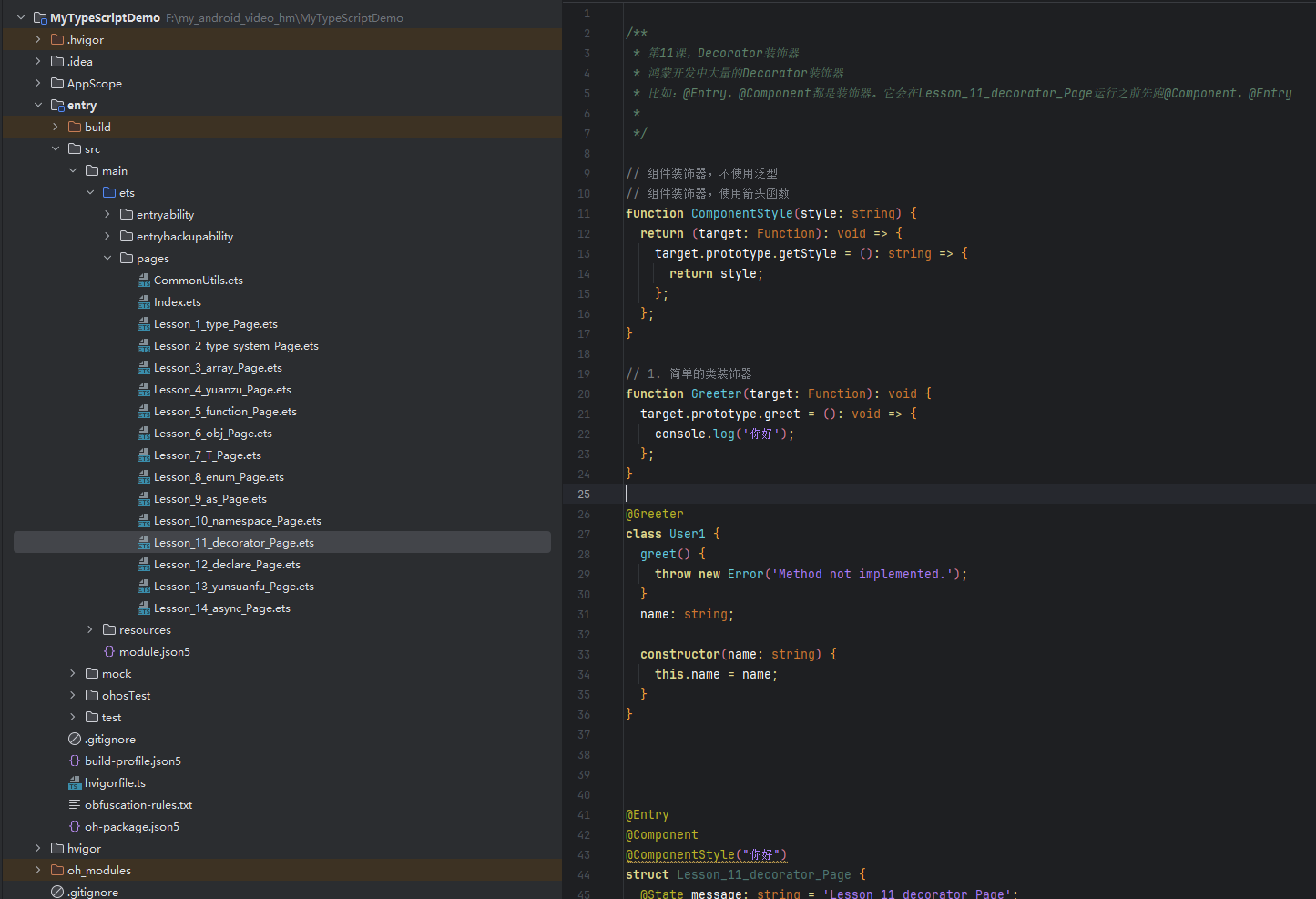Click gutter line number 25
The image size is (1316, 899).
coord(584,494)
